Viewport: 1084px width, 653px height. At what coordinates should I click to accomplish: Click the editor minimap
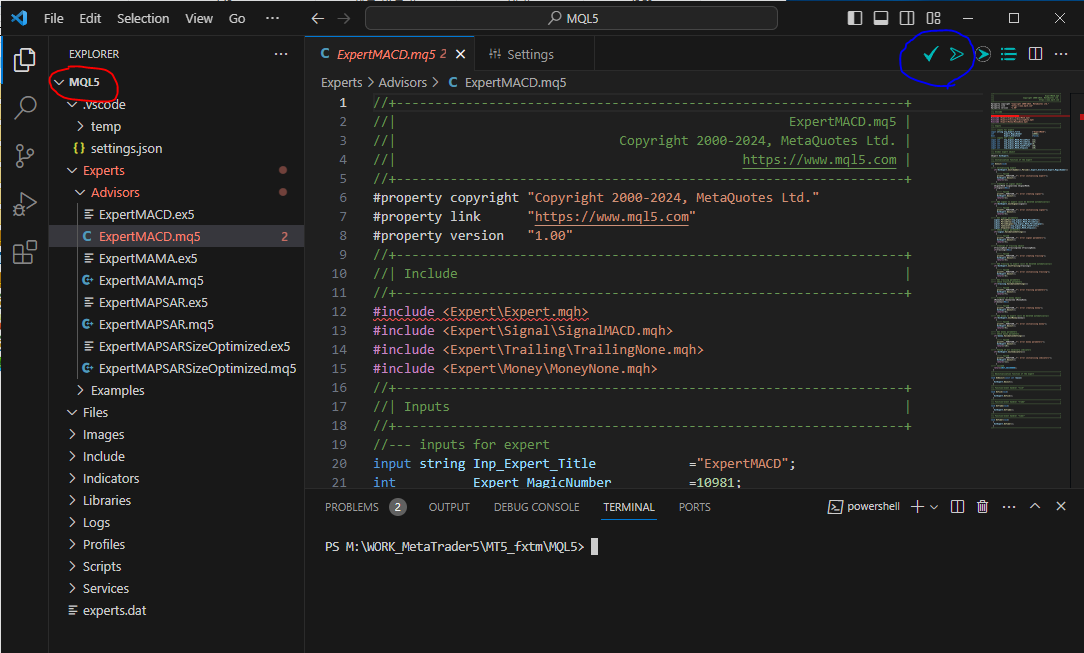(x=1026, y=261)
